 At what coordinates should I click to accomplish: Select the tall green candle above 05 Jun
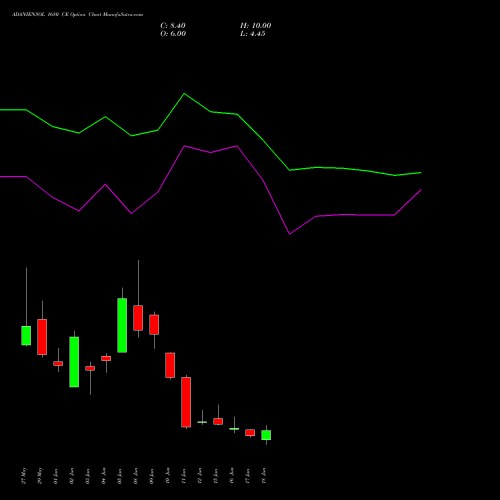(122, 325)
